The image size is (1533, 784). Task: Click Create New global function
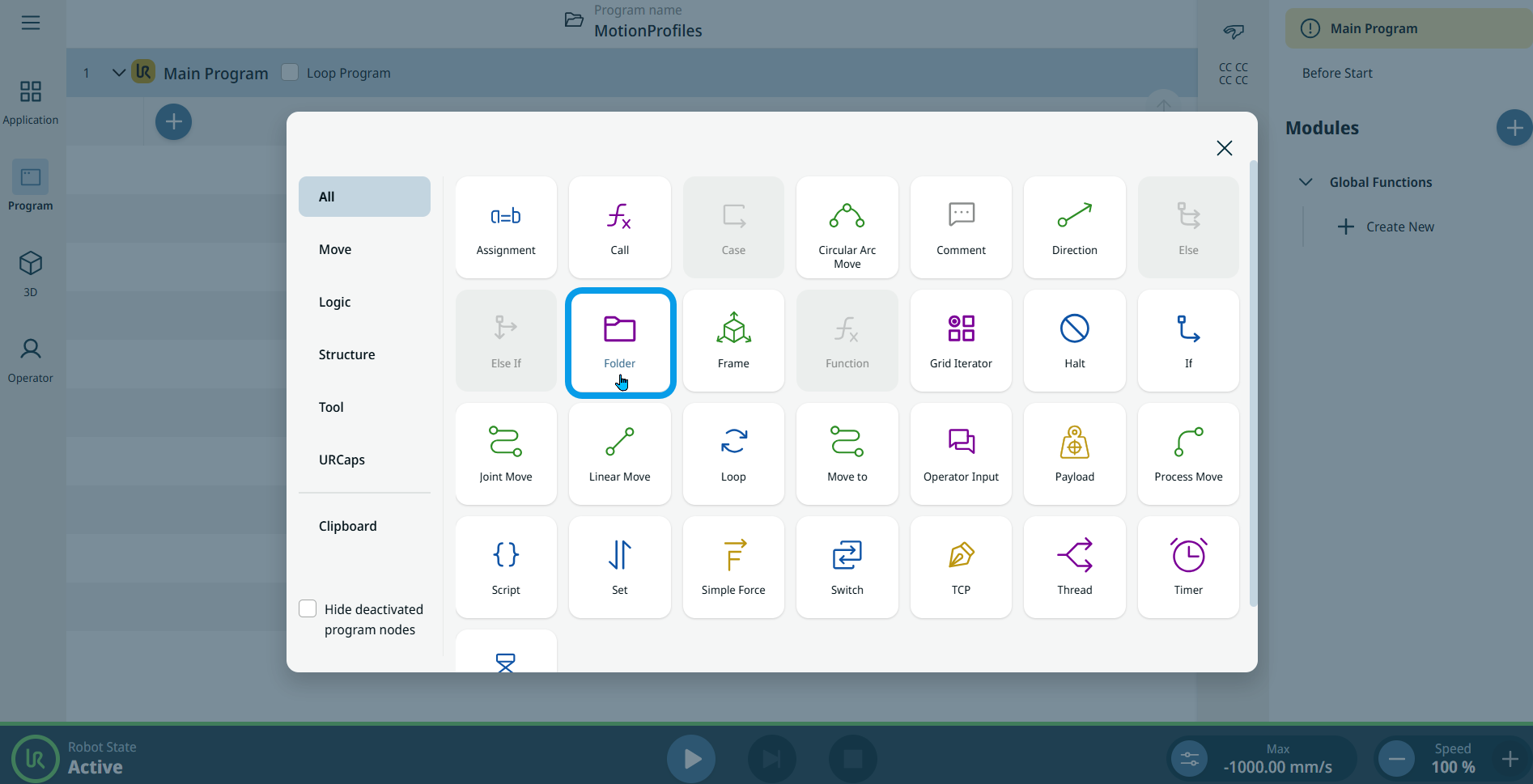(1386, 227)
